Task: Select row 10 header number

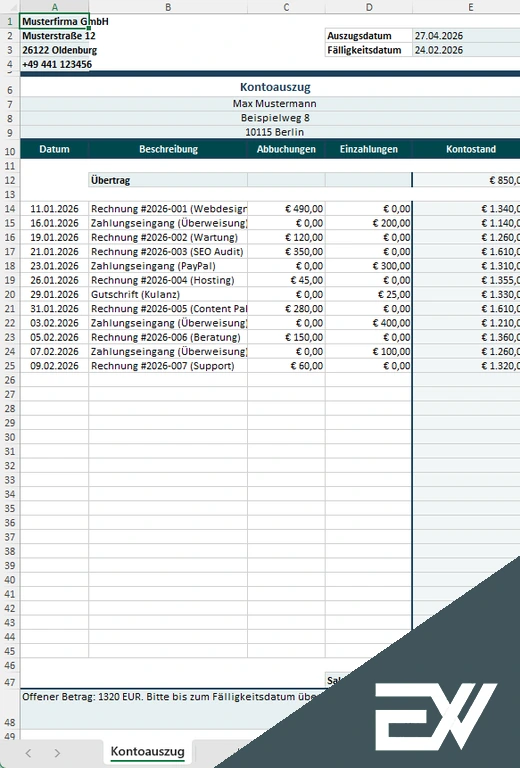Action: point(10,150)
